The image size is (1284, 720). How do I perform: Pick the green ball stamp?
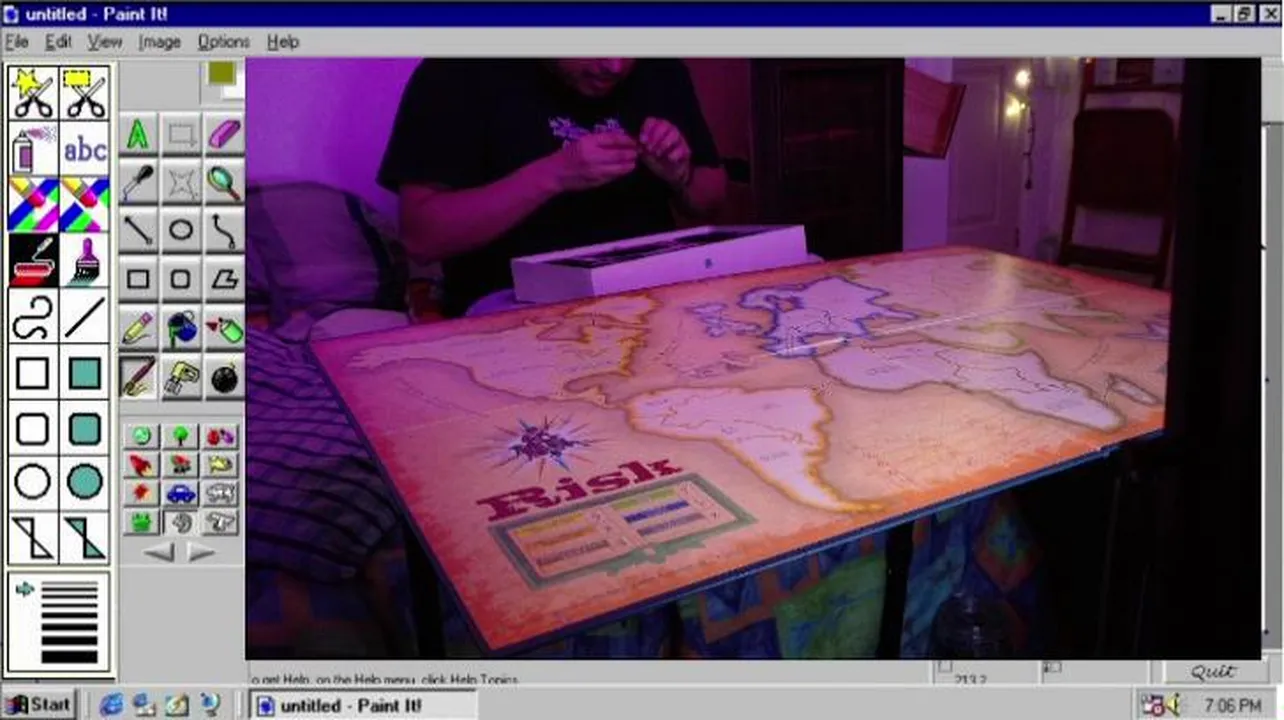(142, 436)
